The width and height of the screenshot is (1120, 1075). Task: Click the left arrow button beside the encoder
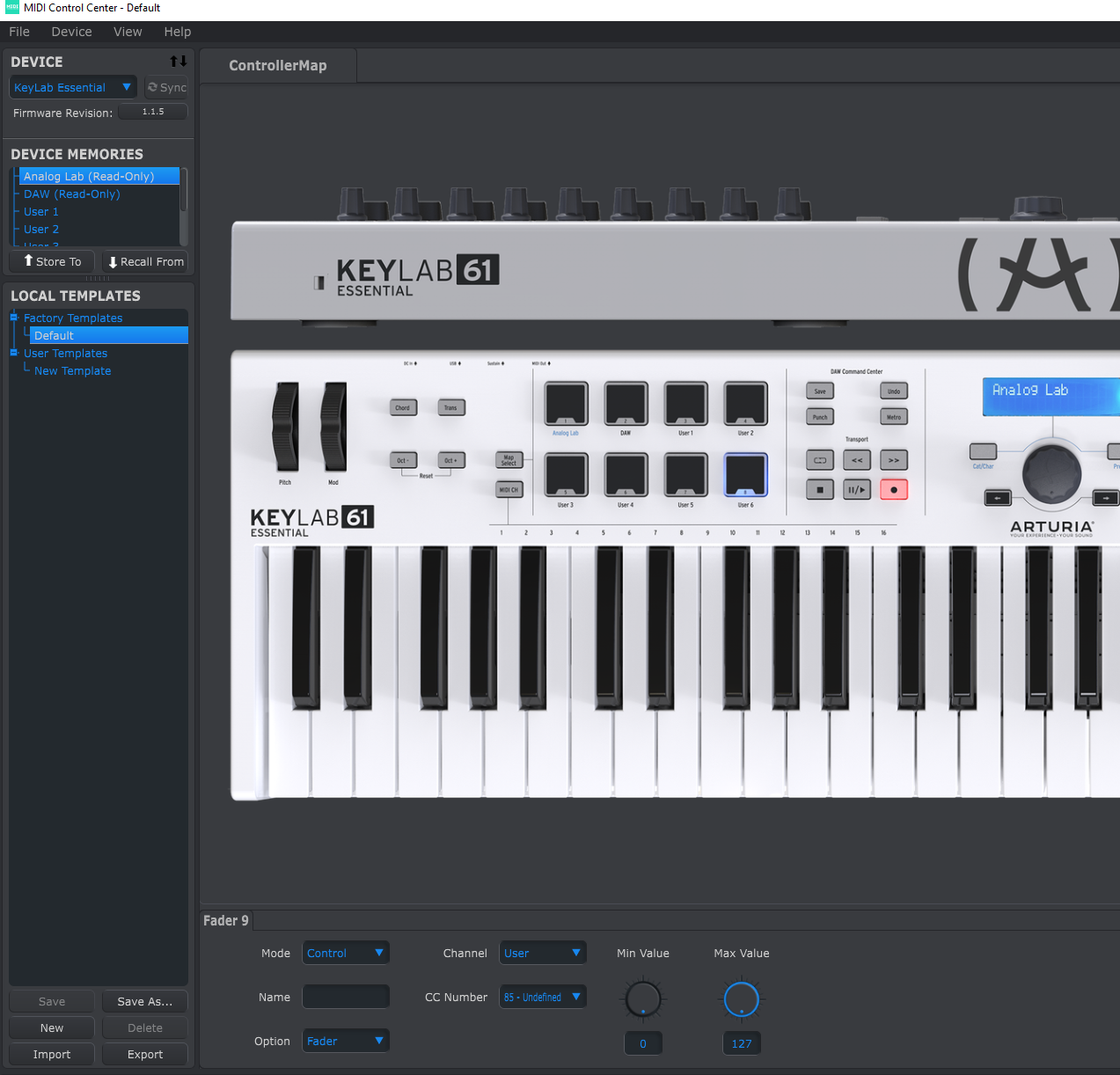(998, 498)
